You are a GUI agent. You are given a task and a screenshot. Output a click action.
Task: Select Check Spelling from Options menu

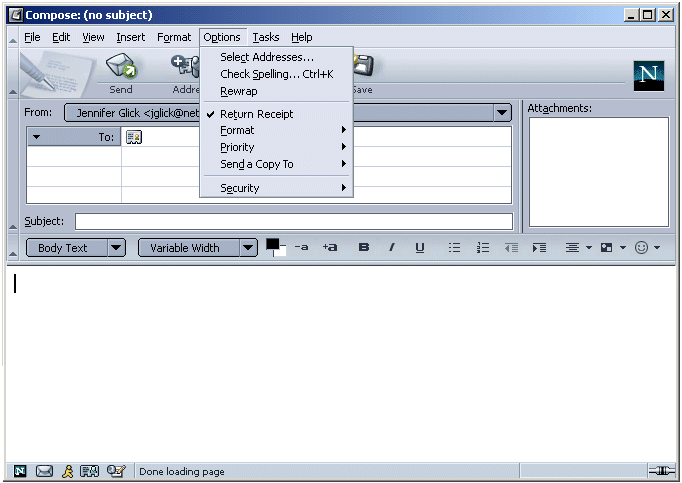276,74
